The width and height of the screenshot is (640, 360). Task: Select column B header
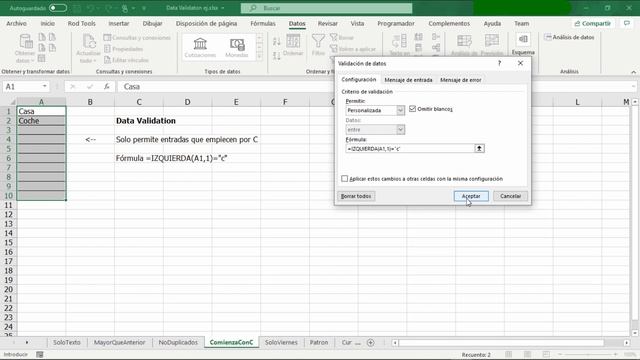tap(90, 102)
